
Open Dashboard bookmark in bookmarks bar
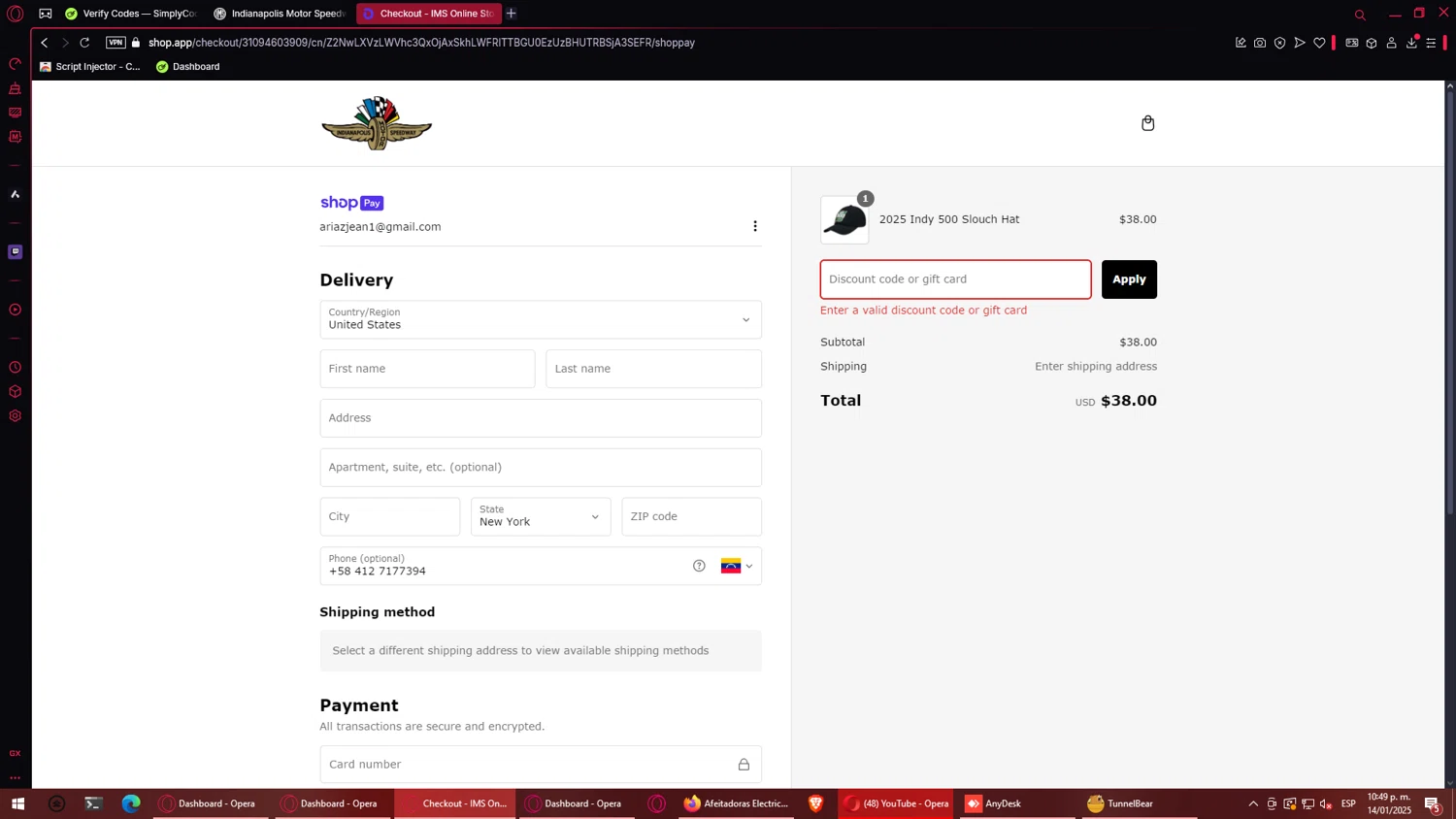(188, 67)
